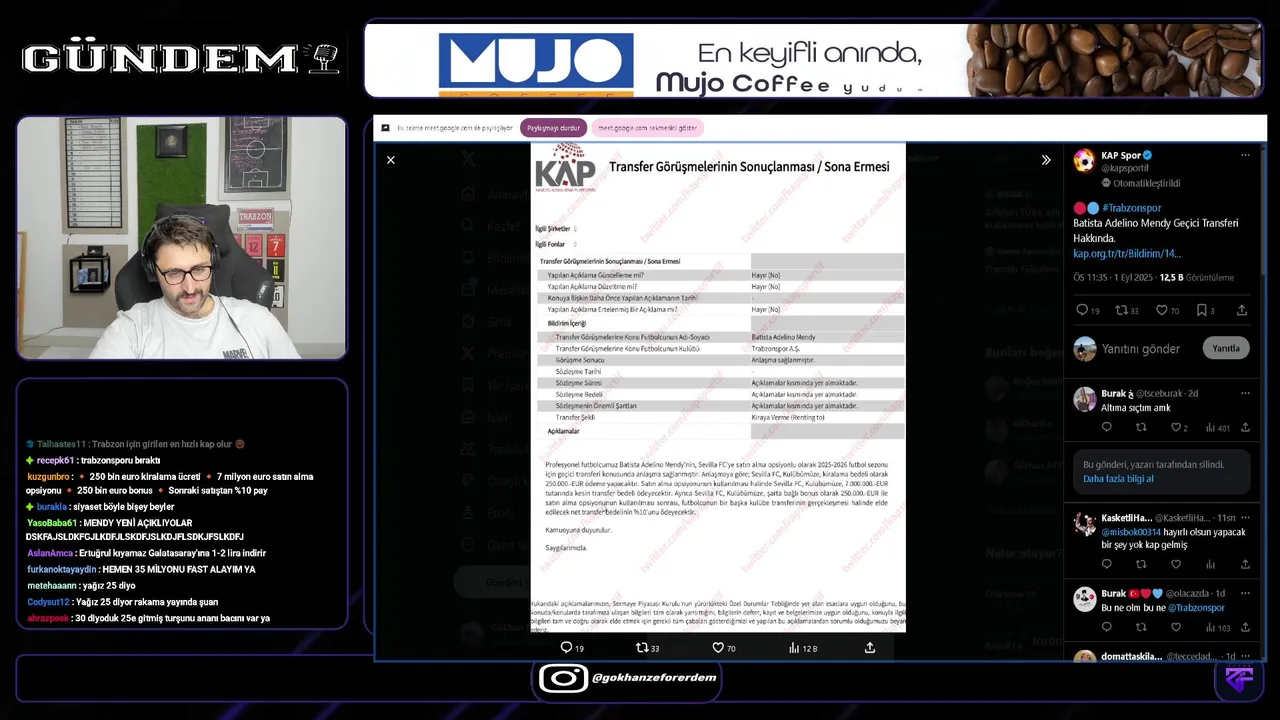Avatar of Burak @tsceburak

pos(1085,399)
